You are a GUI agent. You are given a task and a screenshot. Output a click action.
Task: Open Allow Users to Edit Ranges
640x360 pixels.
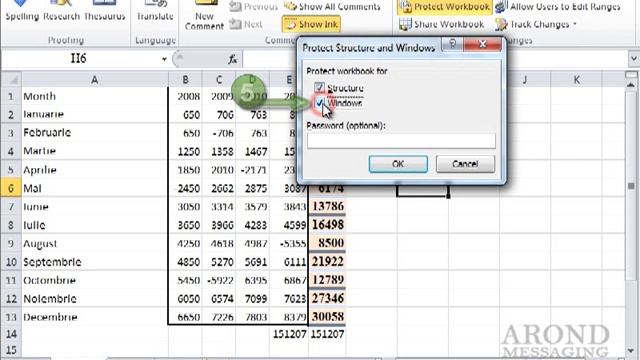pyautogui.click(x=558, y=7)
